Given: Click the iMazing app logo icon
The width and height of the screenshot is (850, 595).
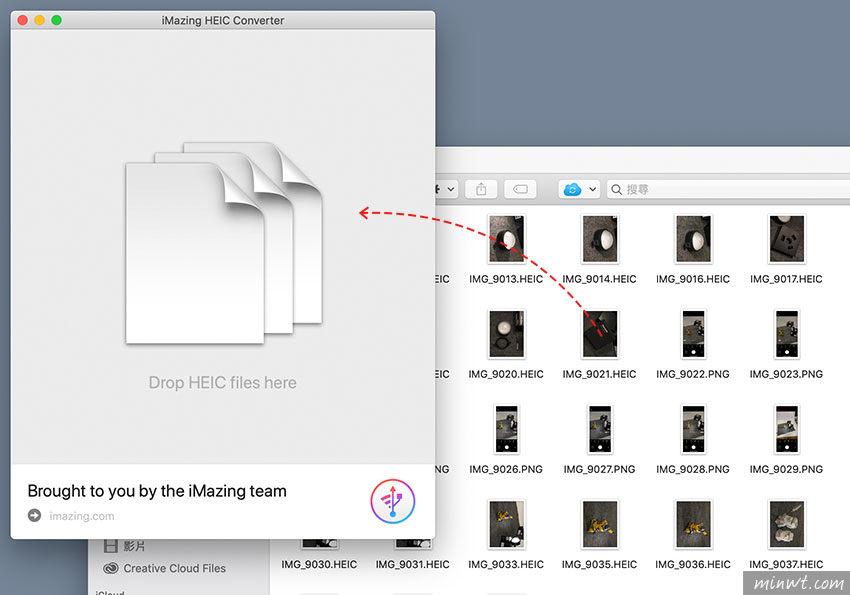Looking at the screenshot, I should (392, 501).
